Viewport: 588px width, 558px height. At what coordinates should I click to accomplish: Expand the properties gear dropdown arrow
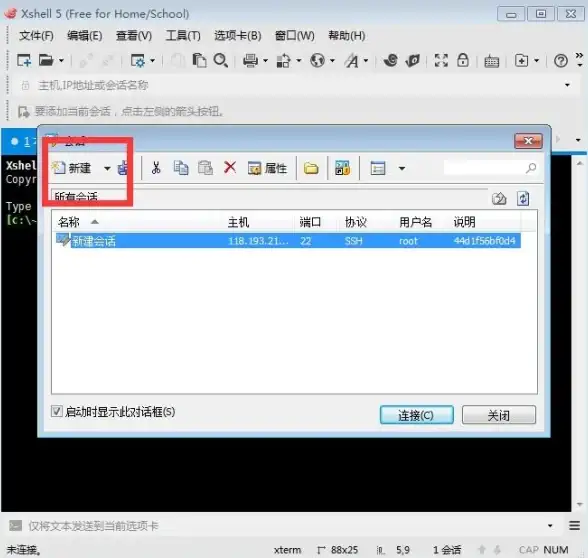(x=152, y=60)
